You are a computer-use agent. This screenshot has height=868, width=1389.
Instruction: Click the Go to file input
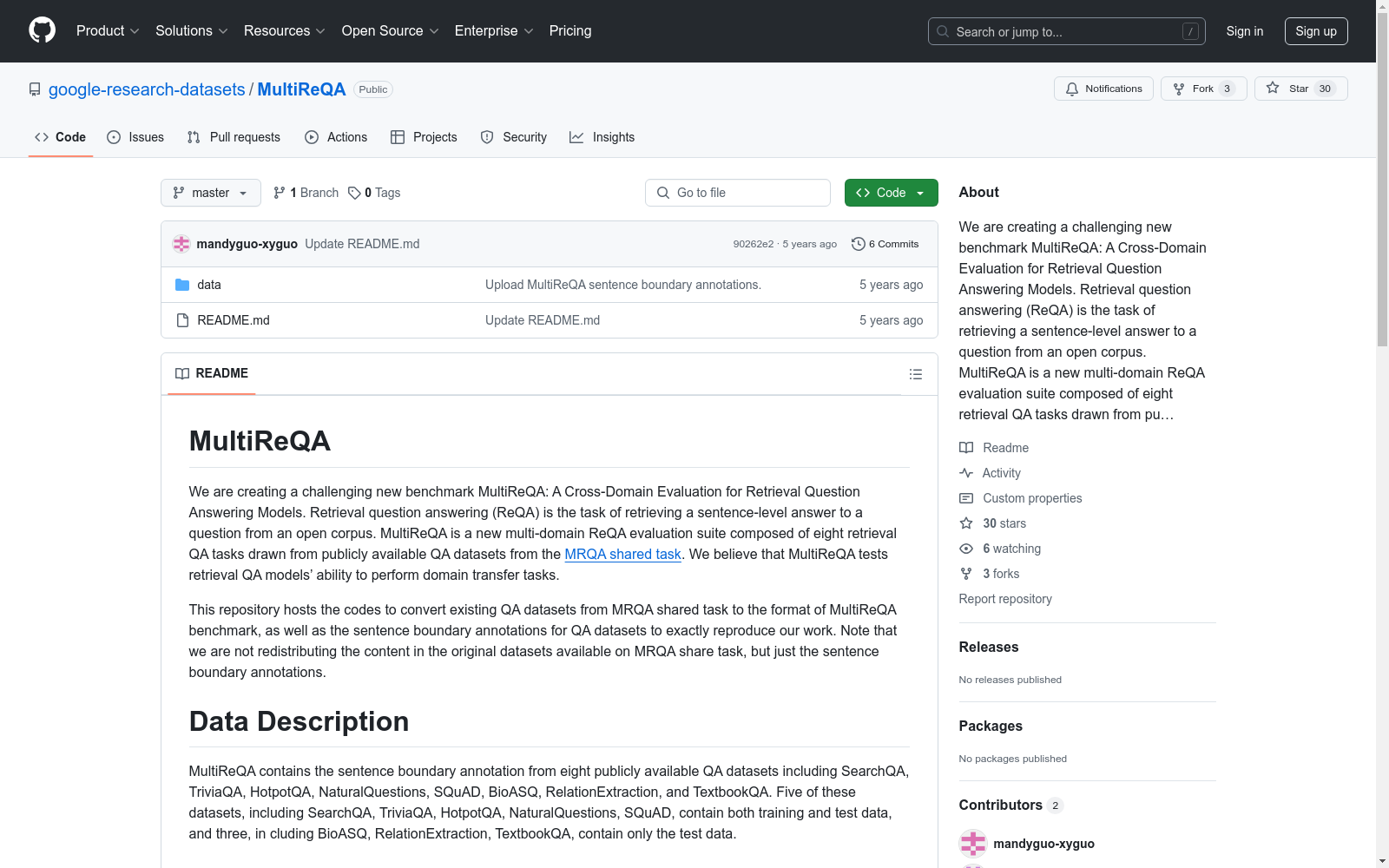point(738,193)
